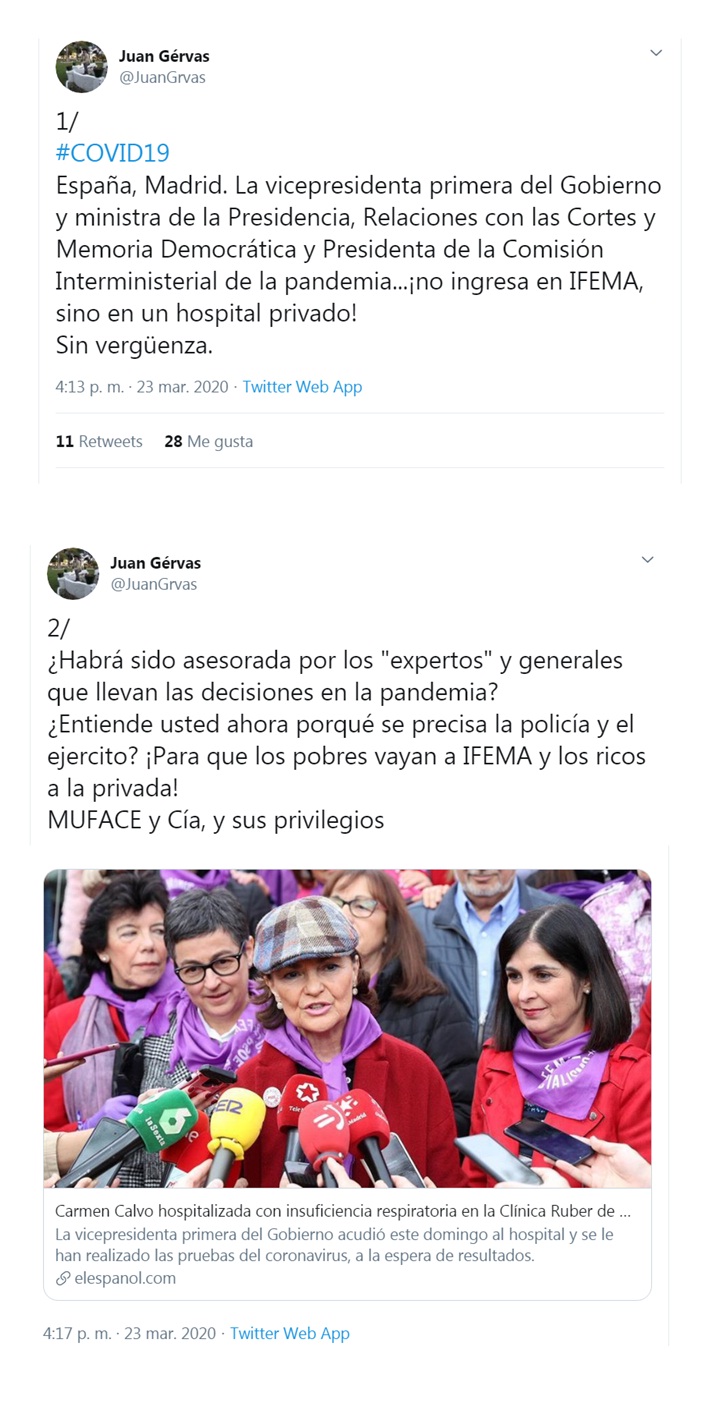This screenshot has height=1404, width=720.
Task: Click the @JuanGrvas handle in first tweet
Action: [x=163, y=78]
